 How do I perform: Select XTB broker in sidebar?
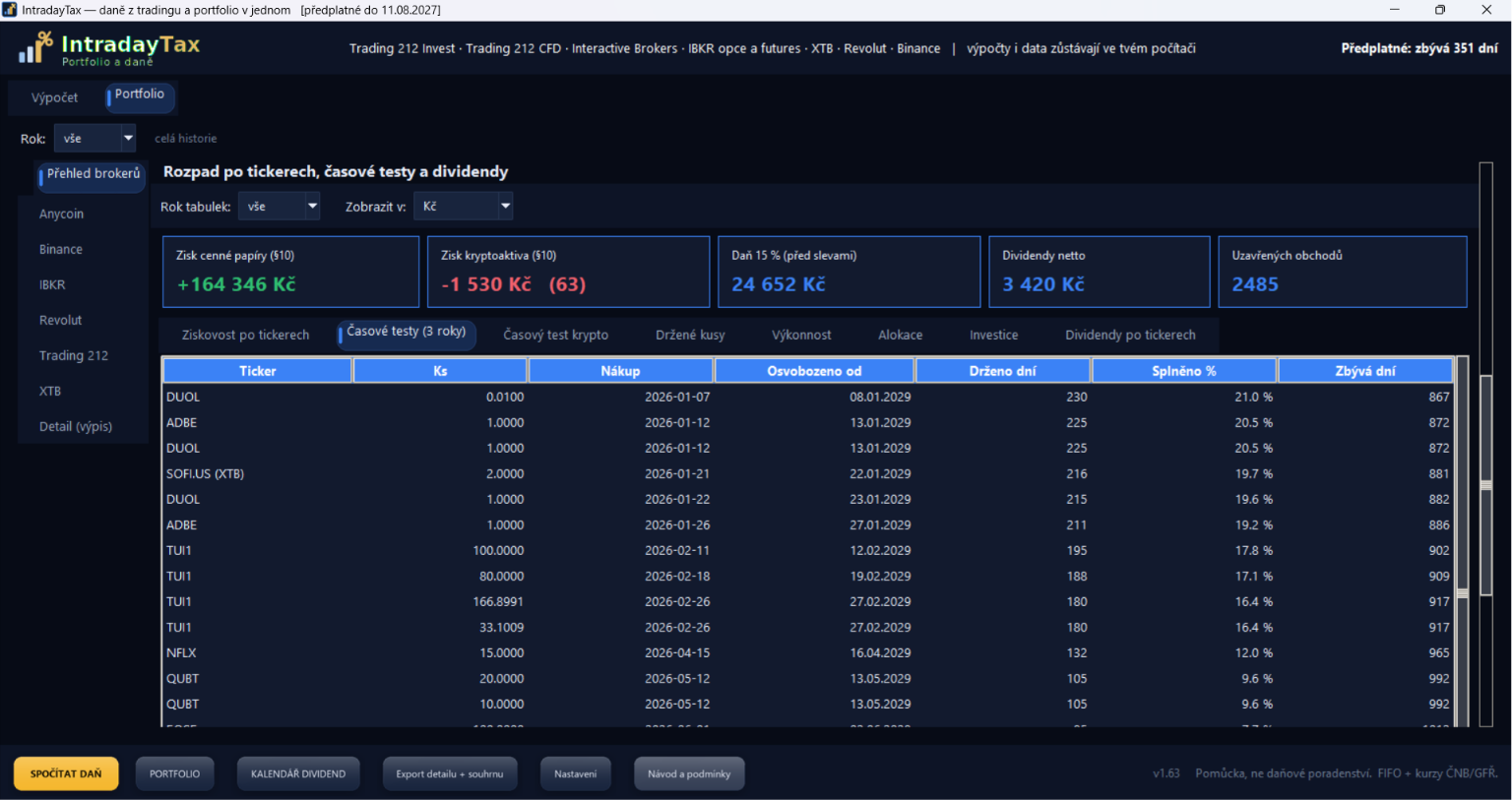[x=50, y=391]
